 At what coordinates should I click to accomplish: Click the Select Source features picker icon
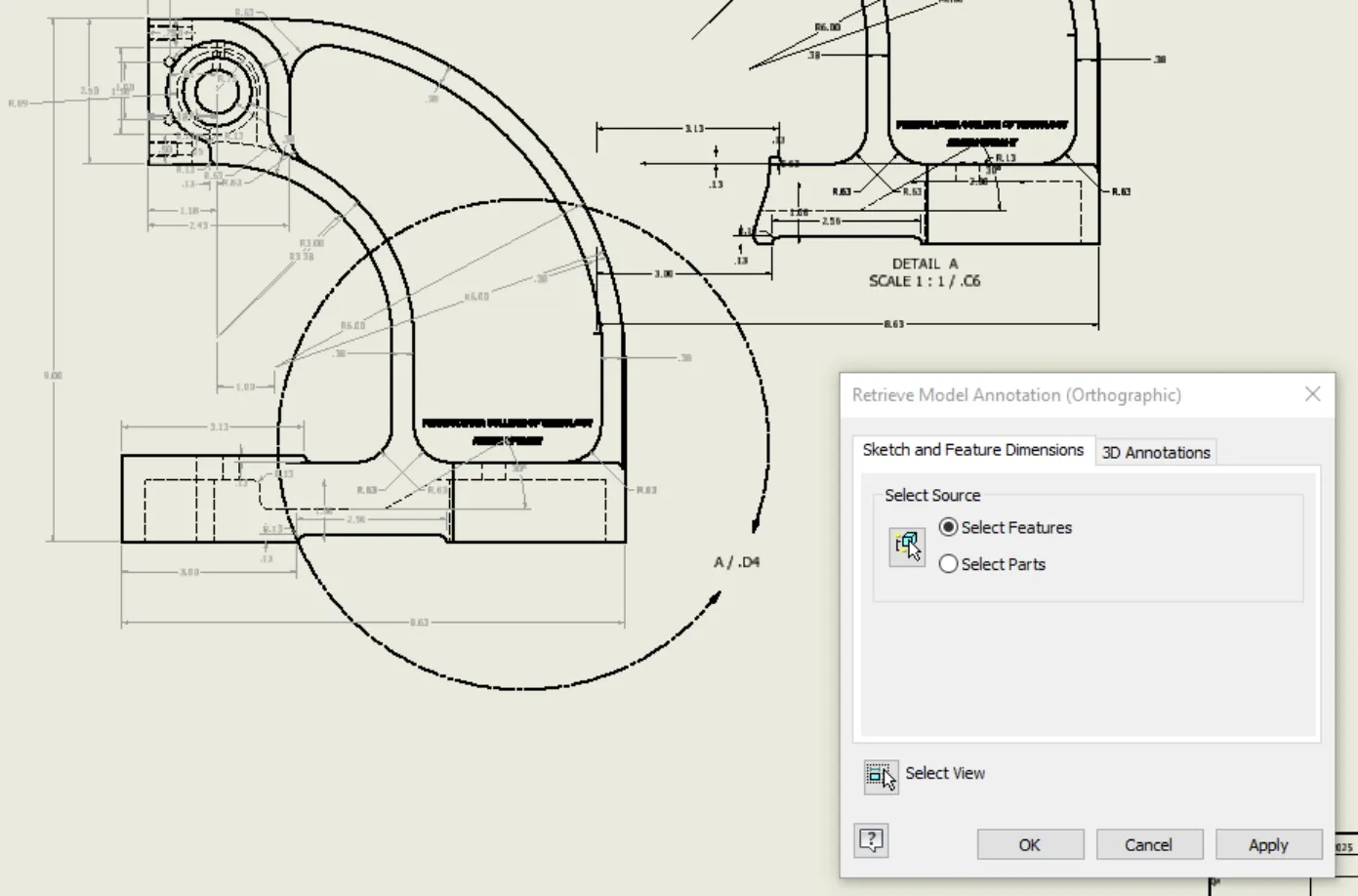[907, 546]
